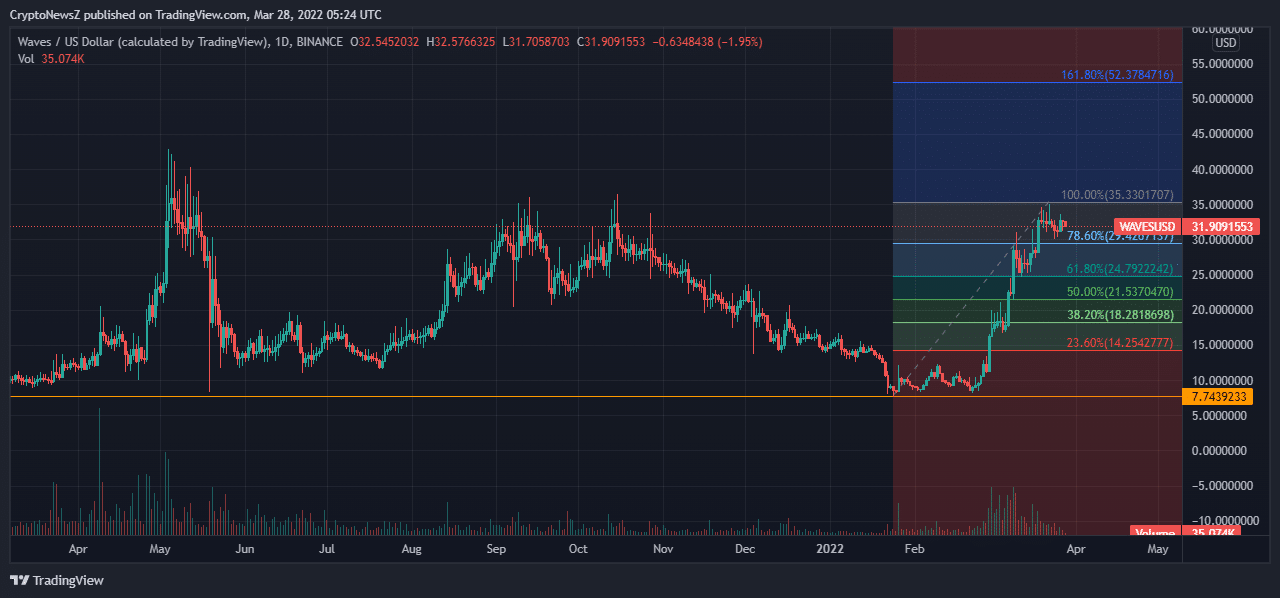
Task: Click the red Volume tag on price axis
Action: (1154, 532)
